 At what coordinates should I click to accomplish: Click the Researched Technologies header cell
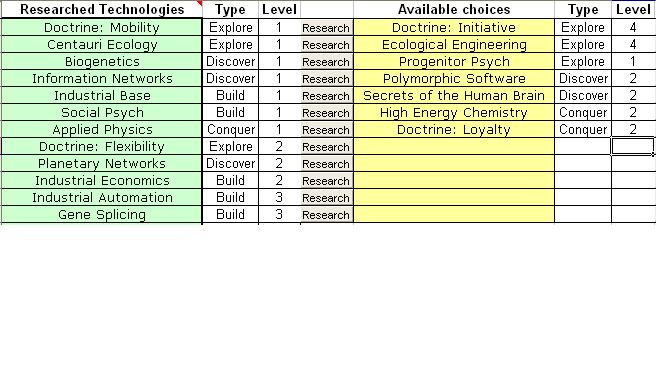pyautogui.click(x=102, y=9)
